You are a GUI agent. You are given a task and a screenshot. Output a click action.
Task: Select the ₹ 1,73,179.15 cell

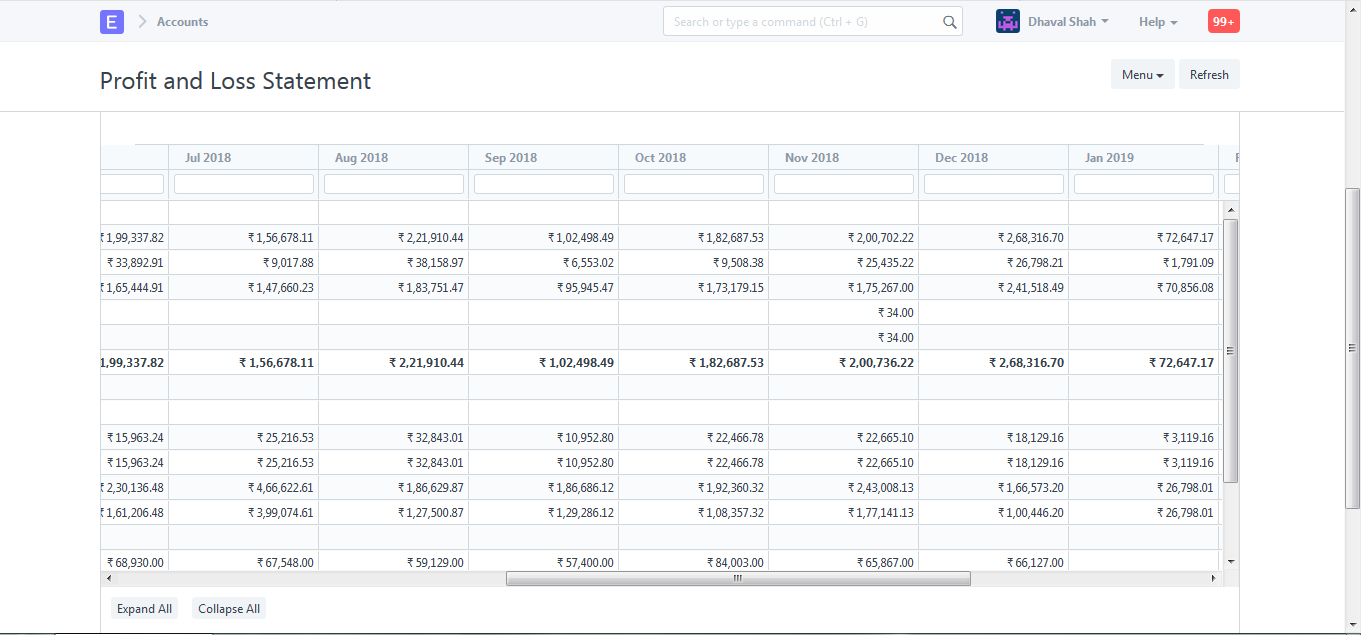694,288
